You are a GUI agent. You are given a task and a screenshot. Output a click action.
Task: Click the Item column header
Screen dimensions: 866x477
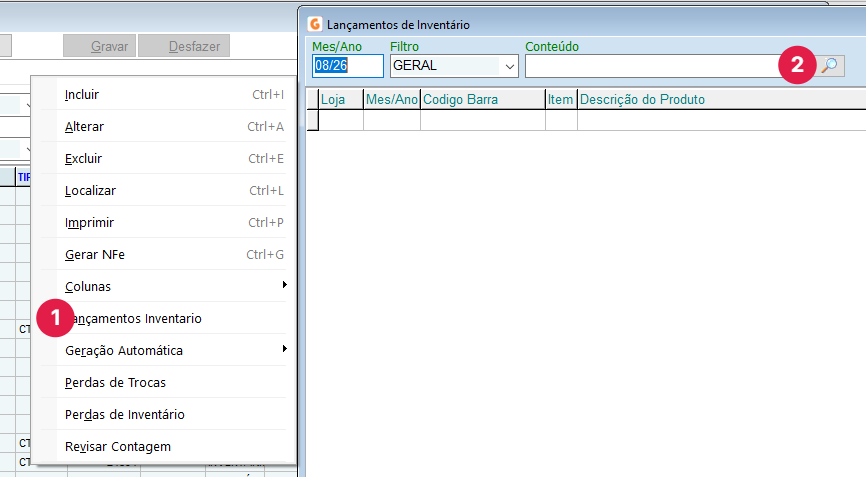[561, 99]
